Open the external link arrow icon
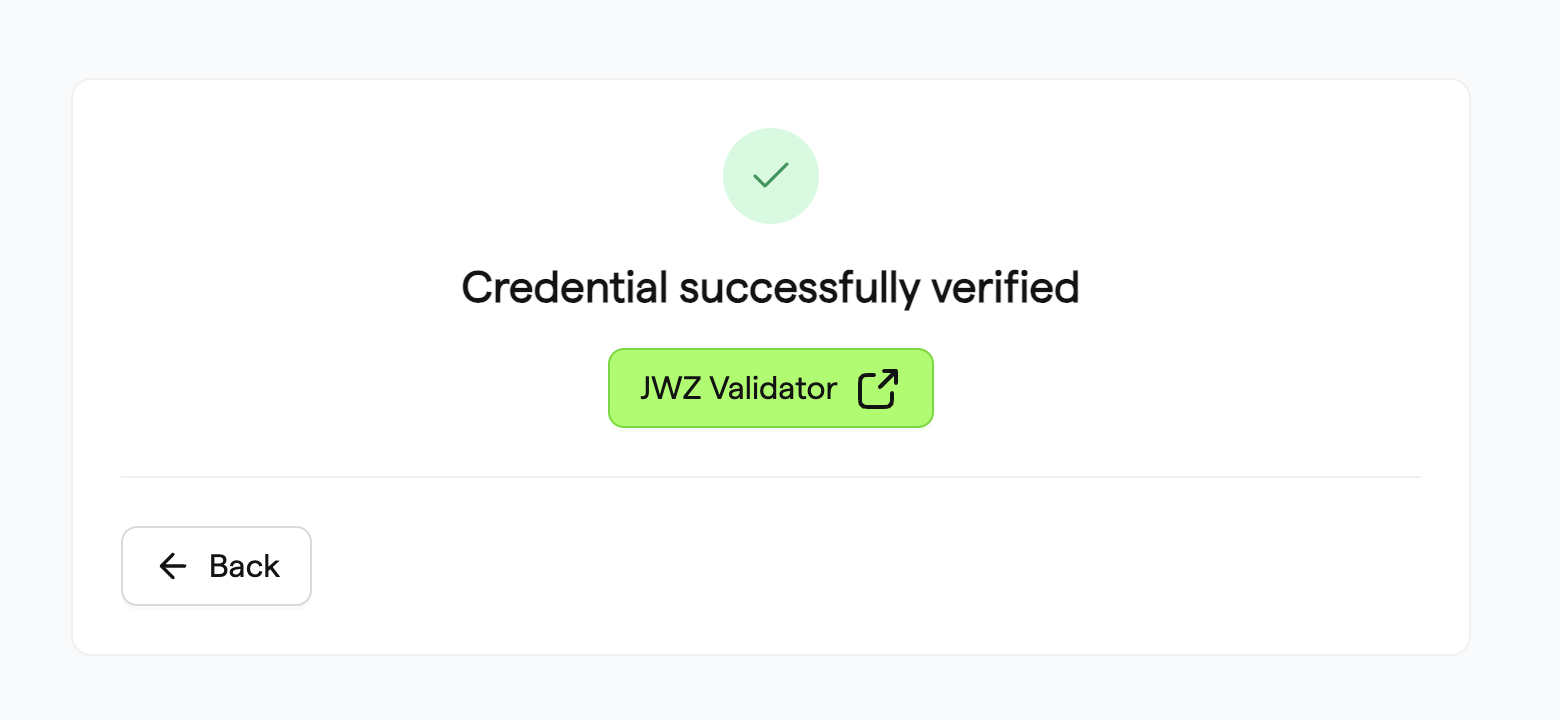 click(x=878, y=388)
